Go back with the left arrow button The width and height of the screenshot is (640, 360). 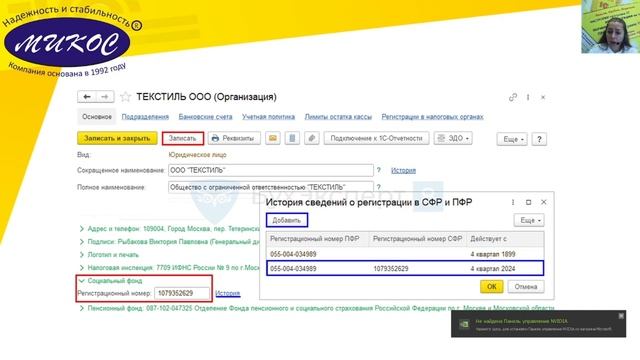click(87, 97)
